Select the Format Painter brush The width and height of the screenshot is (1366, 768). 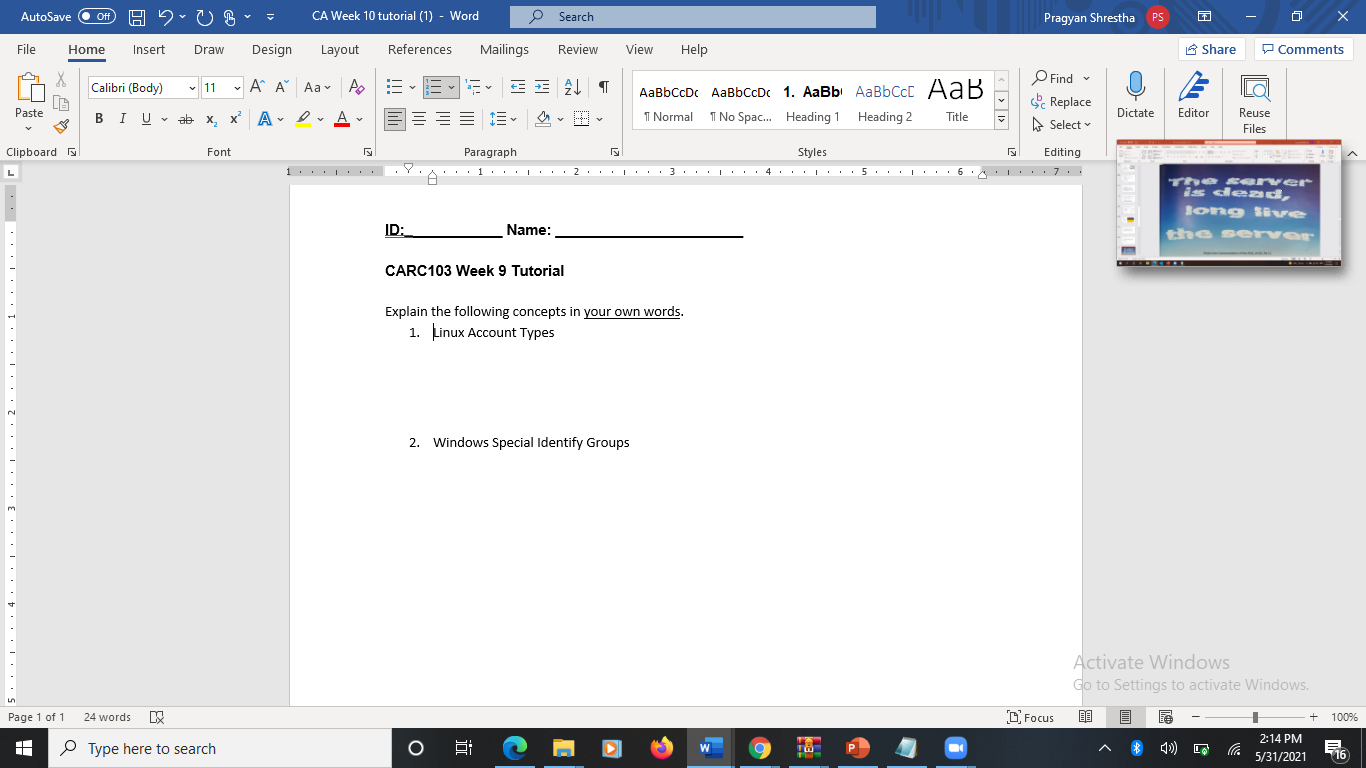coord(61,127)
